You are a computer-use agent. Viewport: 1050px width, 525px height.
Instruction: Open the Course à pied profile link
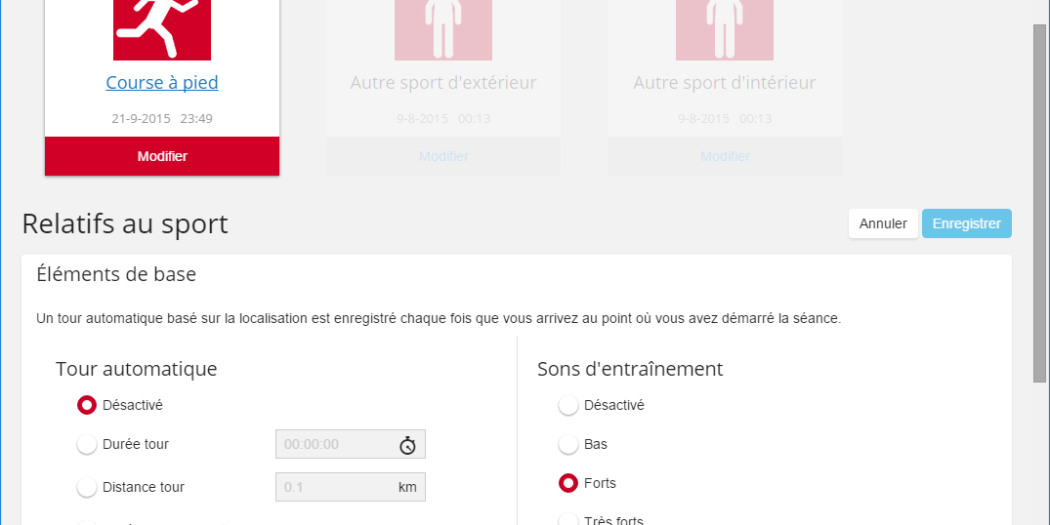point(162,83)
